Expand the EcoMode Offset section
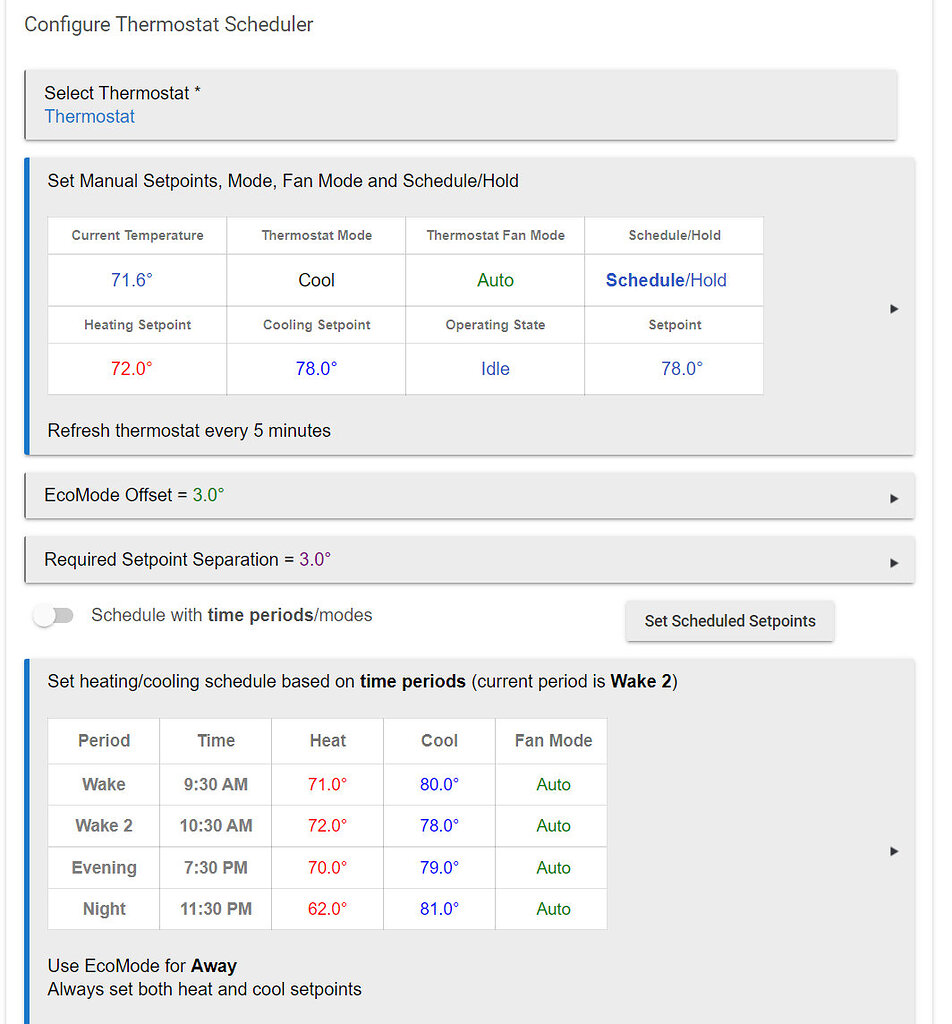The height and width of the screenshot is (1024, 952). 893,496
